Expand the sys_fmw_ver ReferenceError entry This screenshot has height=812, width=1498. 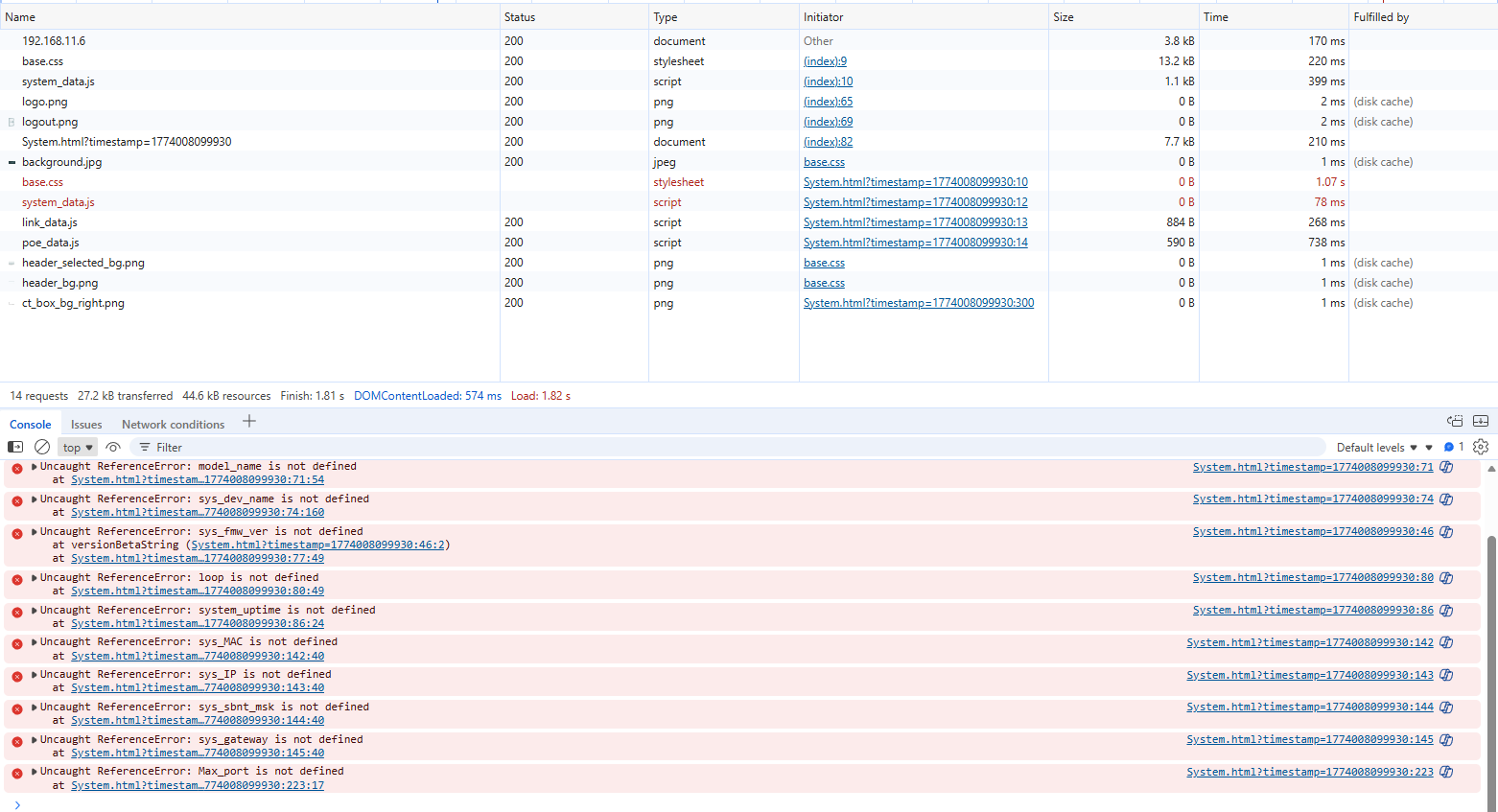(35, 531)
